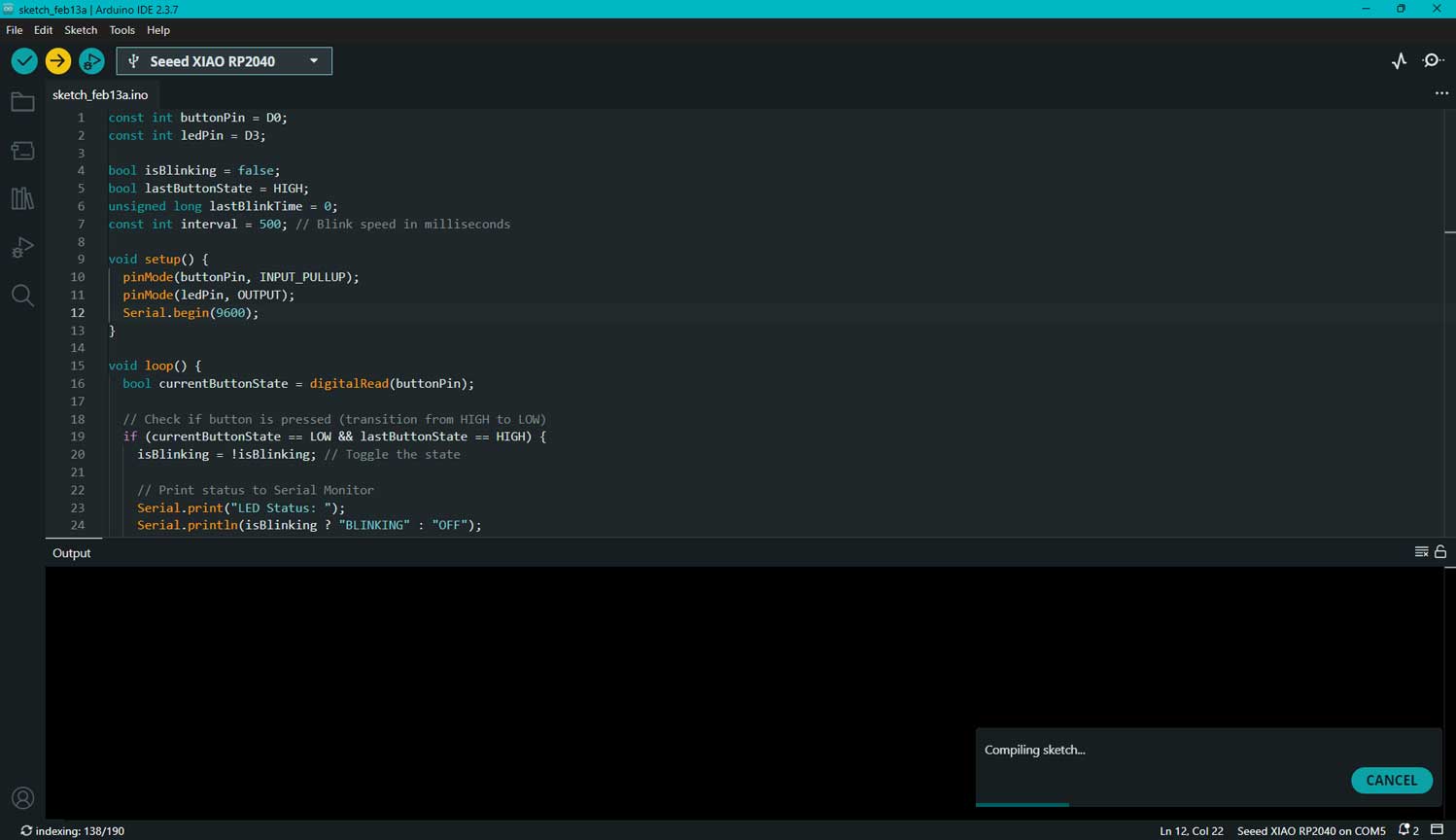
Task: Click the 'isBlinking = !isBlinking;' statement
Action: point(226,454)
